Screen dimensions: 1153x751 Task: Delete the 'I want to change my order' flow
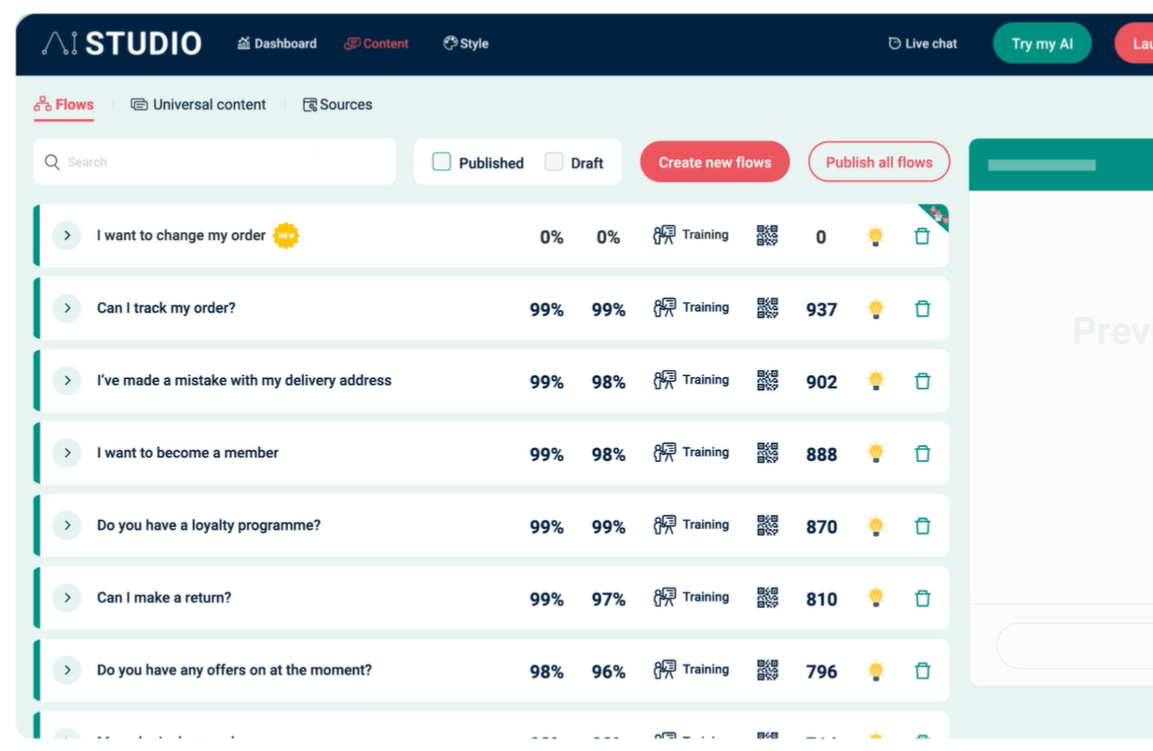(922, 236)
